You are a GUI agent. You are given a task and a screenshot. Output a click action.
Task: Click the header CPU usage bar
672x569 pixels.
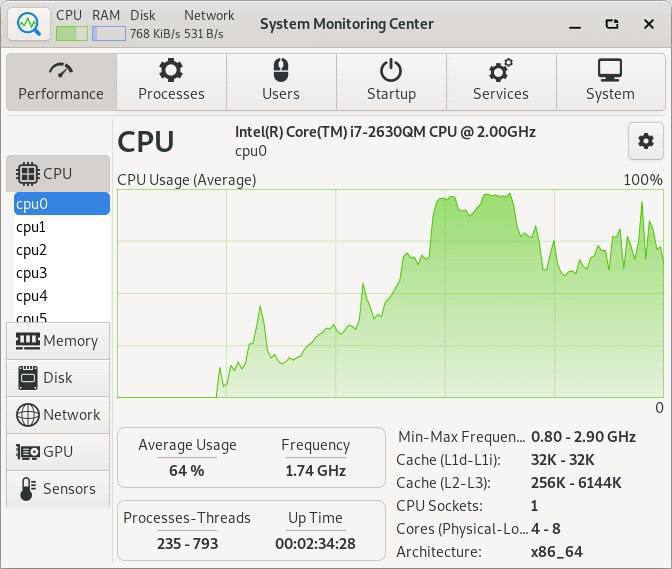(72, 33)
